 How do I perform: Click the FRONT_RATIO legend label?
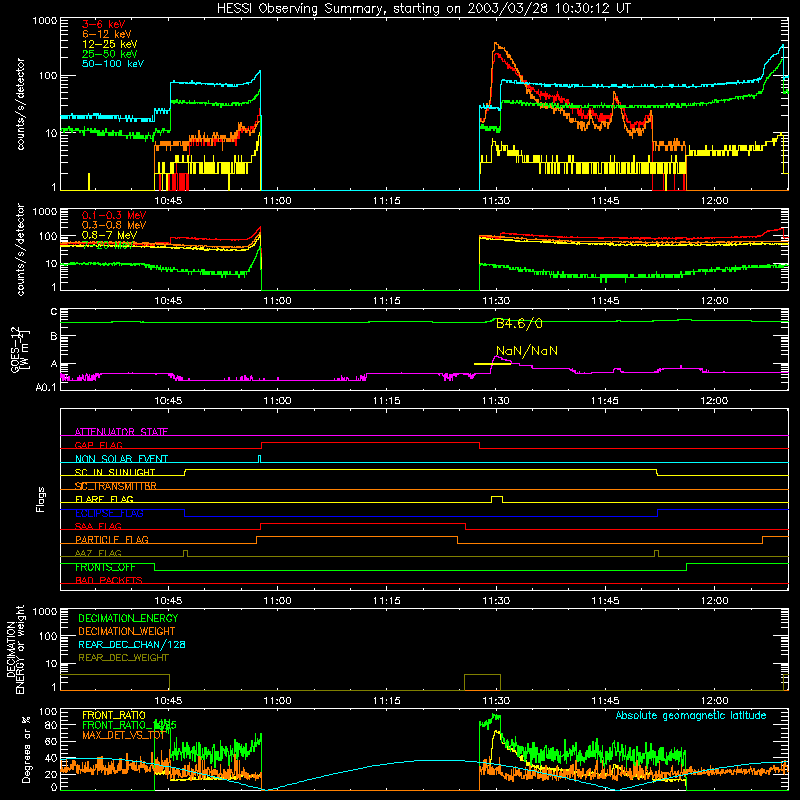pos(114,715)
